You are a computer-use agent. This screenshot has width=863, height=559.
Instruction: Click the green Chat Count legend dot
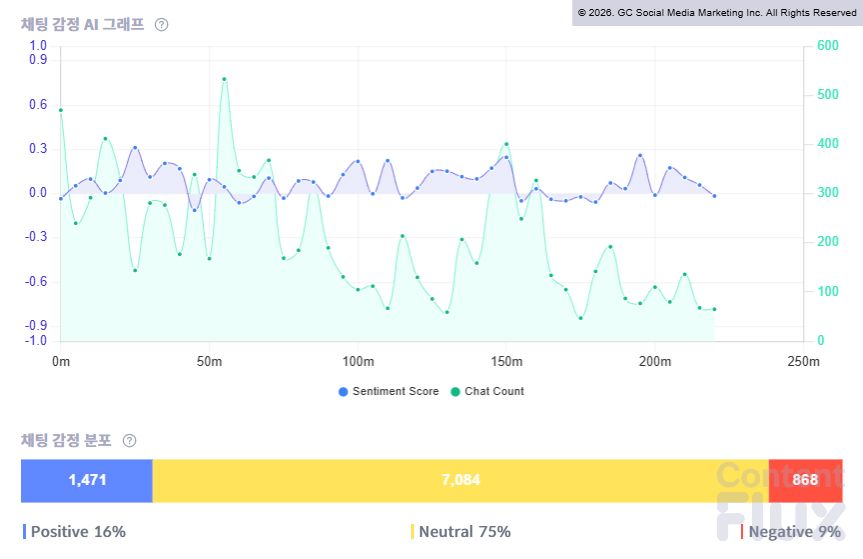[x=455, y=392]
